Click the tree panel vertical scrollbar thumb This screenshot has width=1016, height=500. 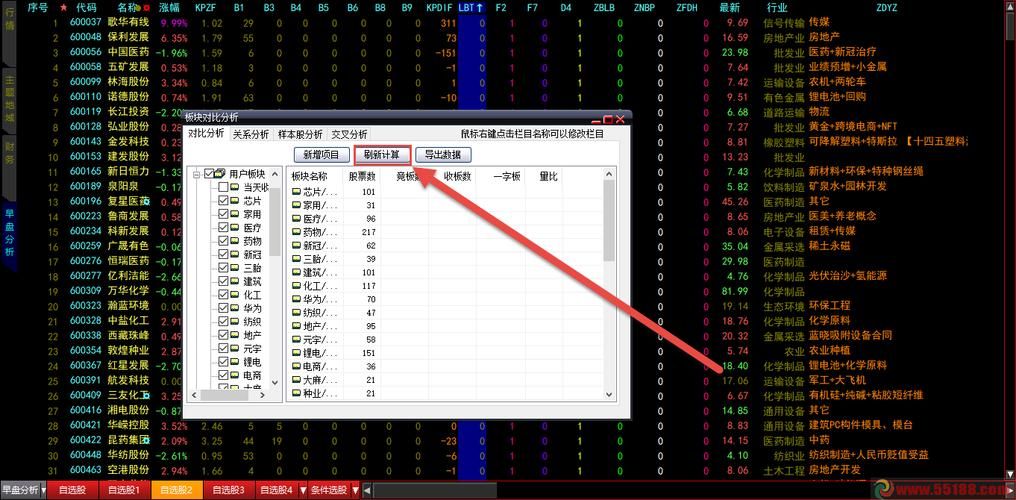click(x=275, y=221)
